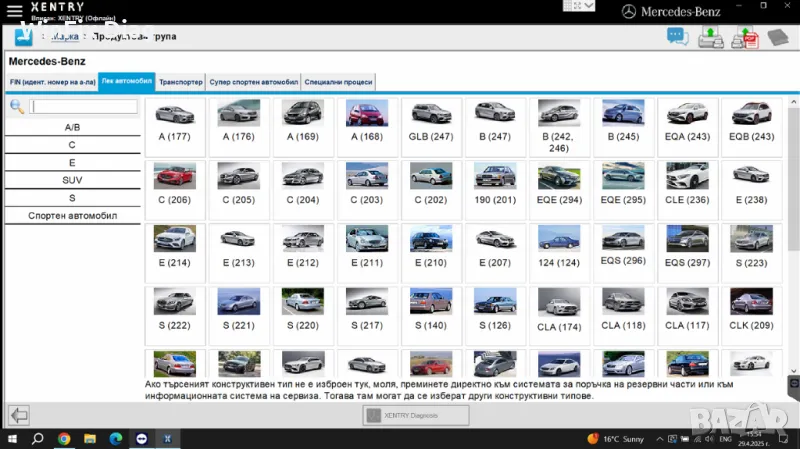Screen dimensions: 800x449
Task: Open the chat feedback icon
Action: pyautogui.click(x=678, y=37)
